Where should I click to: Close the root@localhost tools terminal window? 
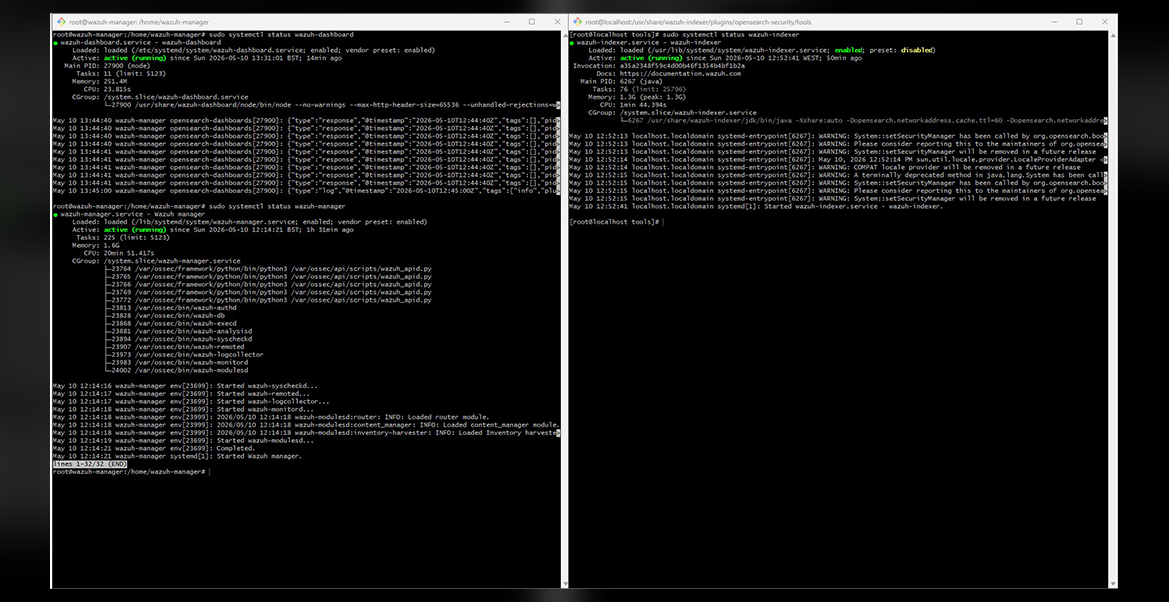coord(1104,22)
